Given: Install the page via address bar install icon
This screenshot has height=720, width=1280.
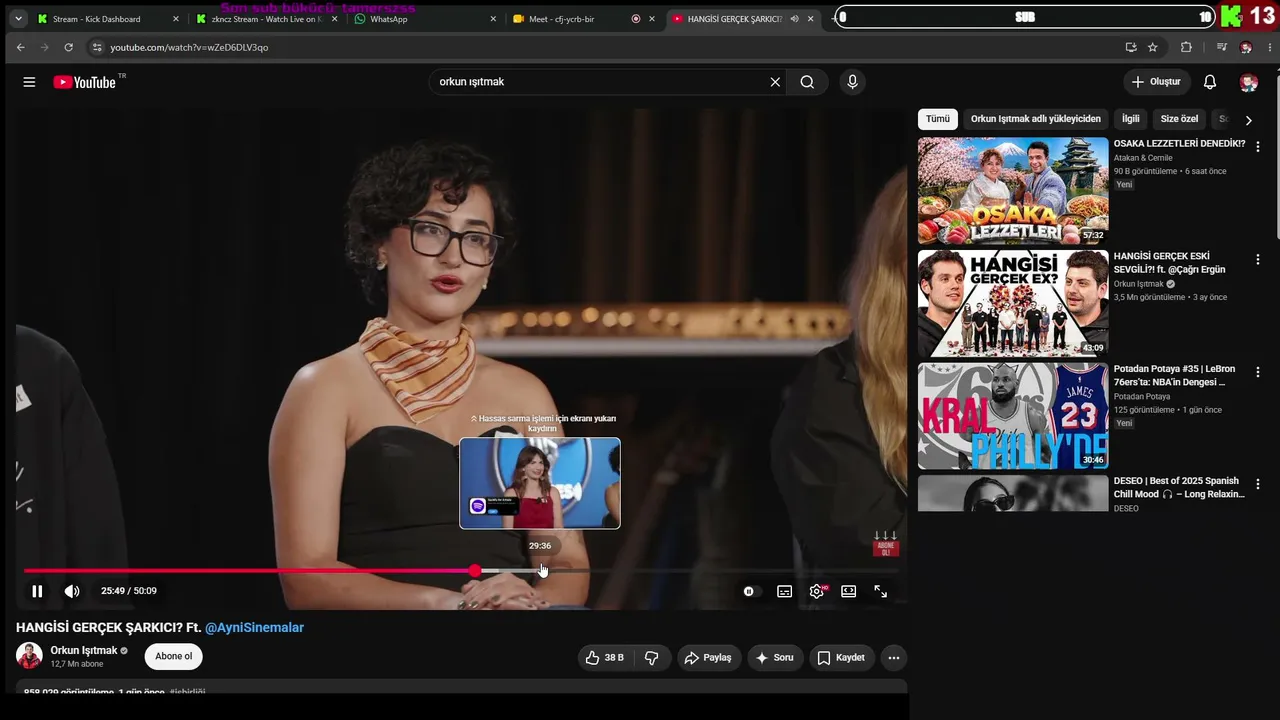Looking at the screenshot, I should click(x=1131, y=47).
